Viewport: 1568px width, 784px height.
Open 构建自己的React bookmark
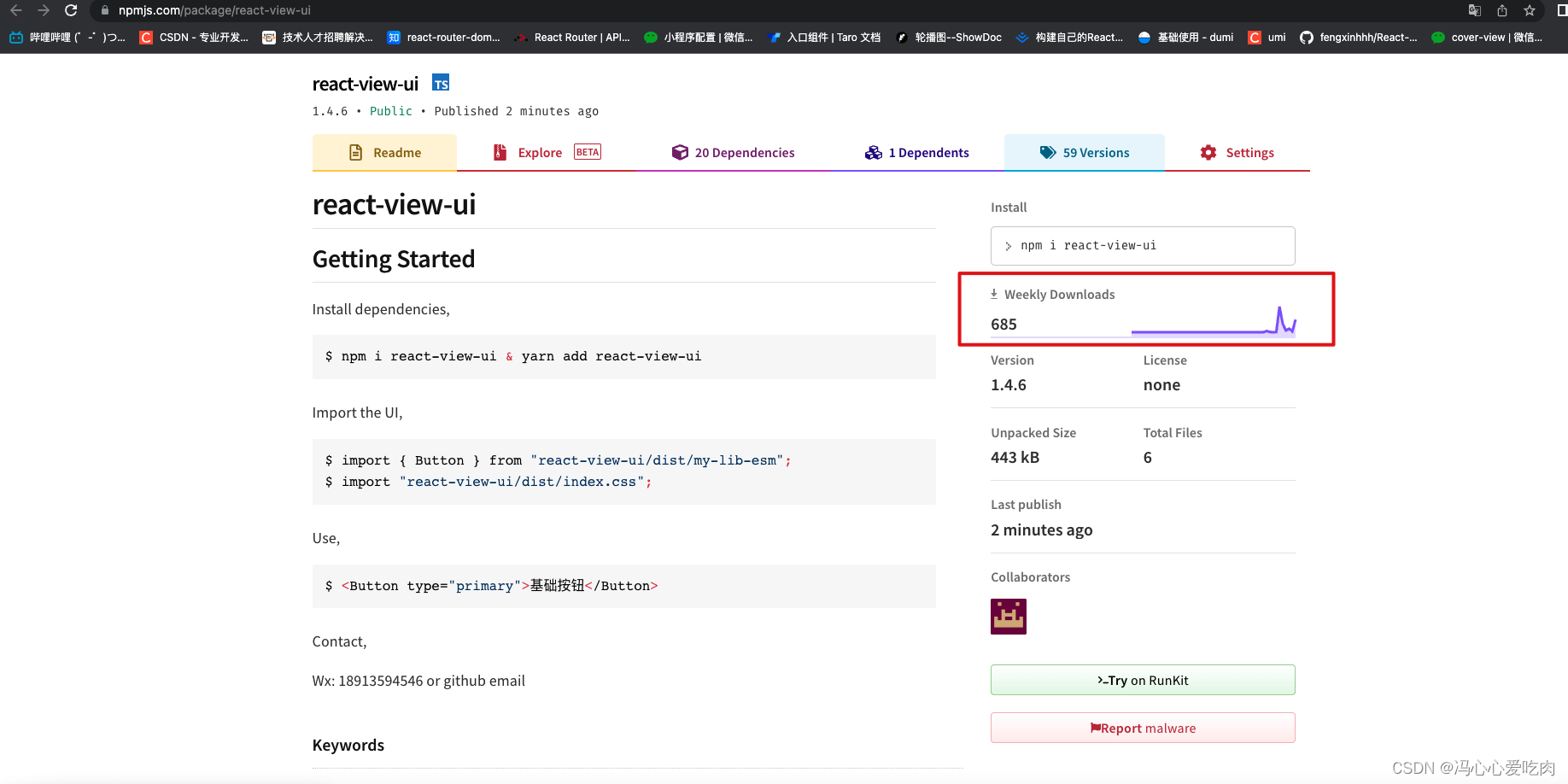pos(1069,38)
